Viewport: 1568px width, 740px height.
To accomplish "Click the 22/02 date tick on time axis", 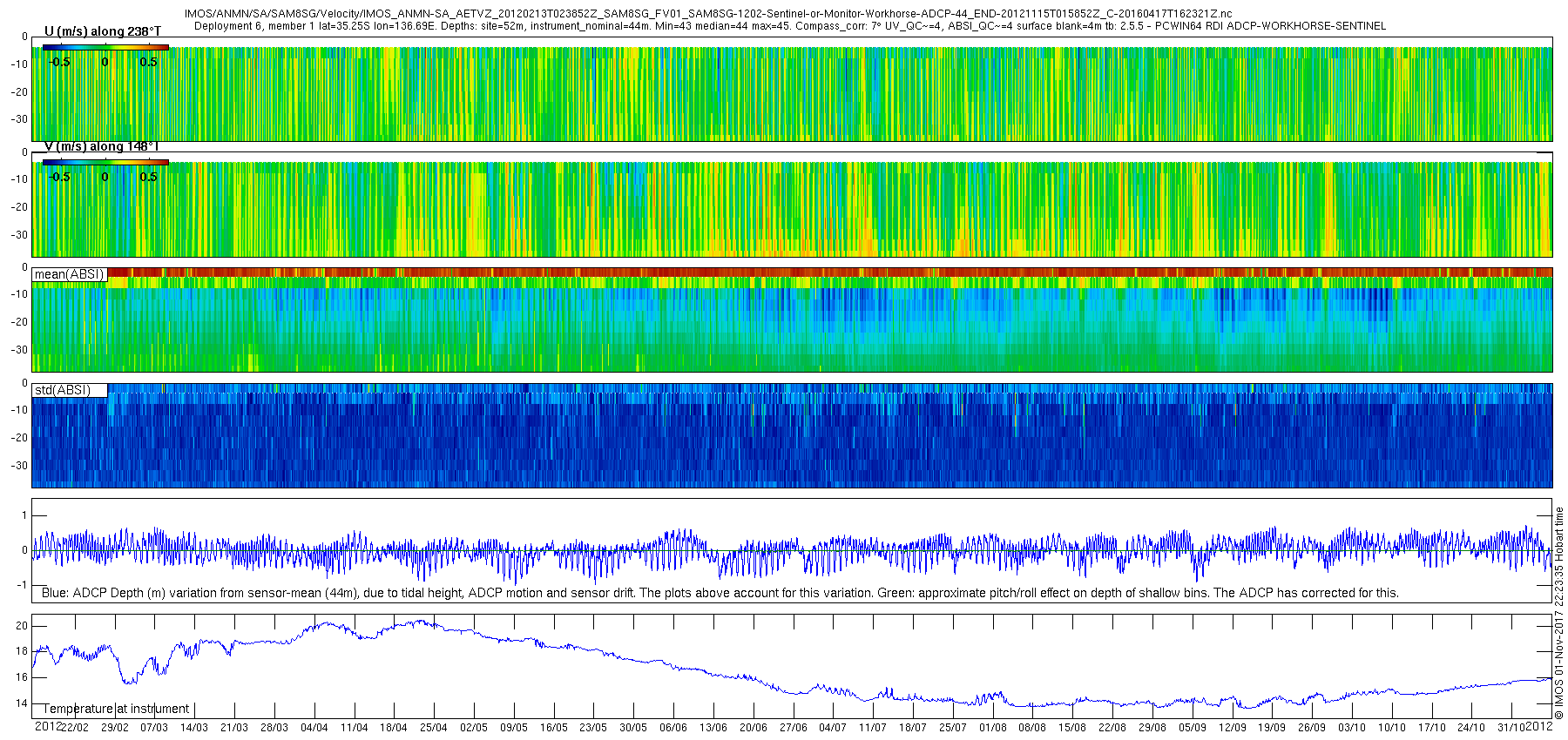I will 75,728.
